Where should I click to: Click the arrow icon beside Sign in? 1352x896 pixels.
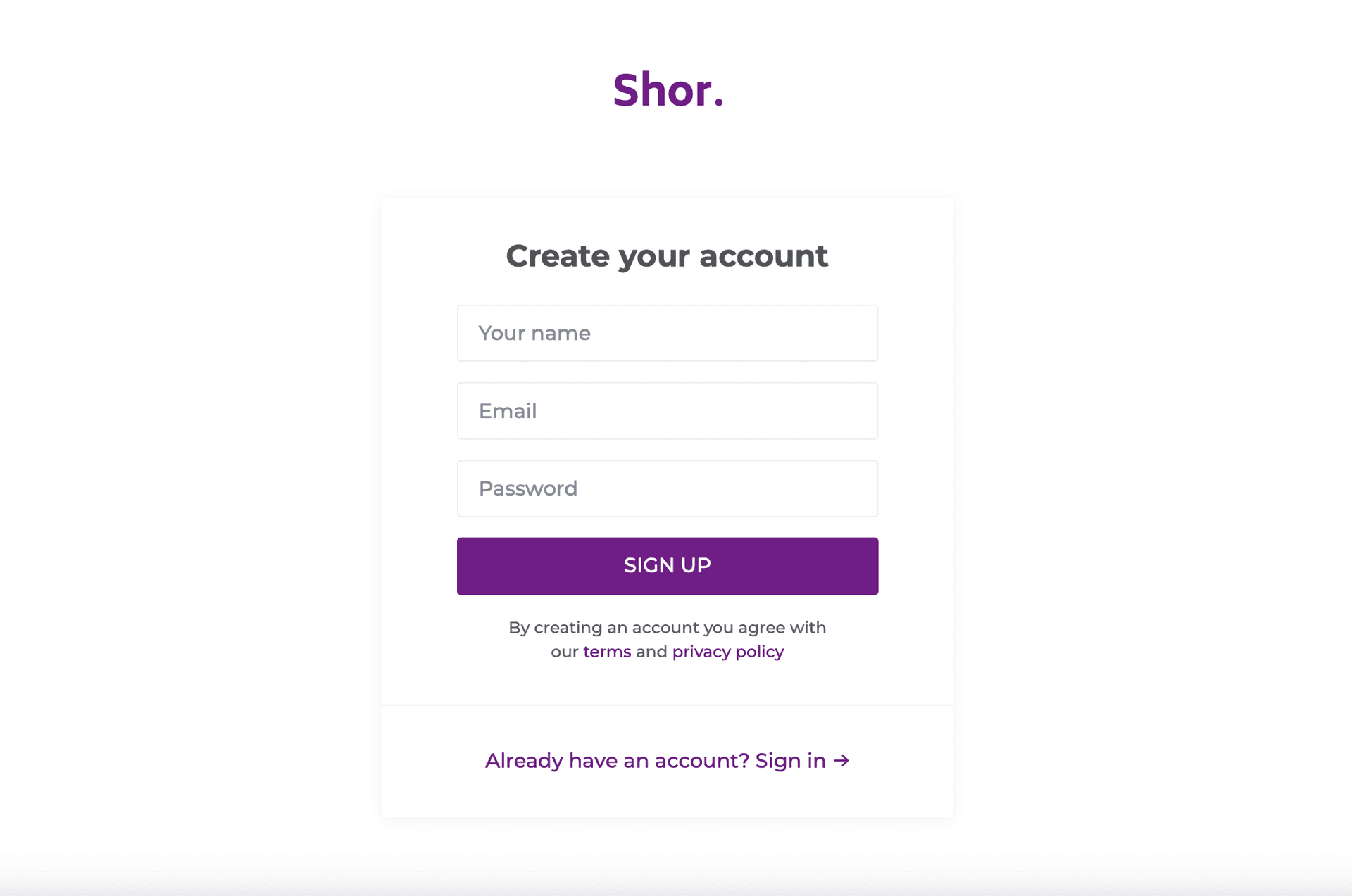click(841, 761)
